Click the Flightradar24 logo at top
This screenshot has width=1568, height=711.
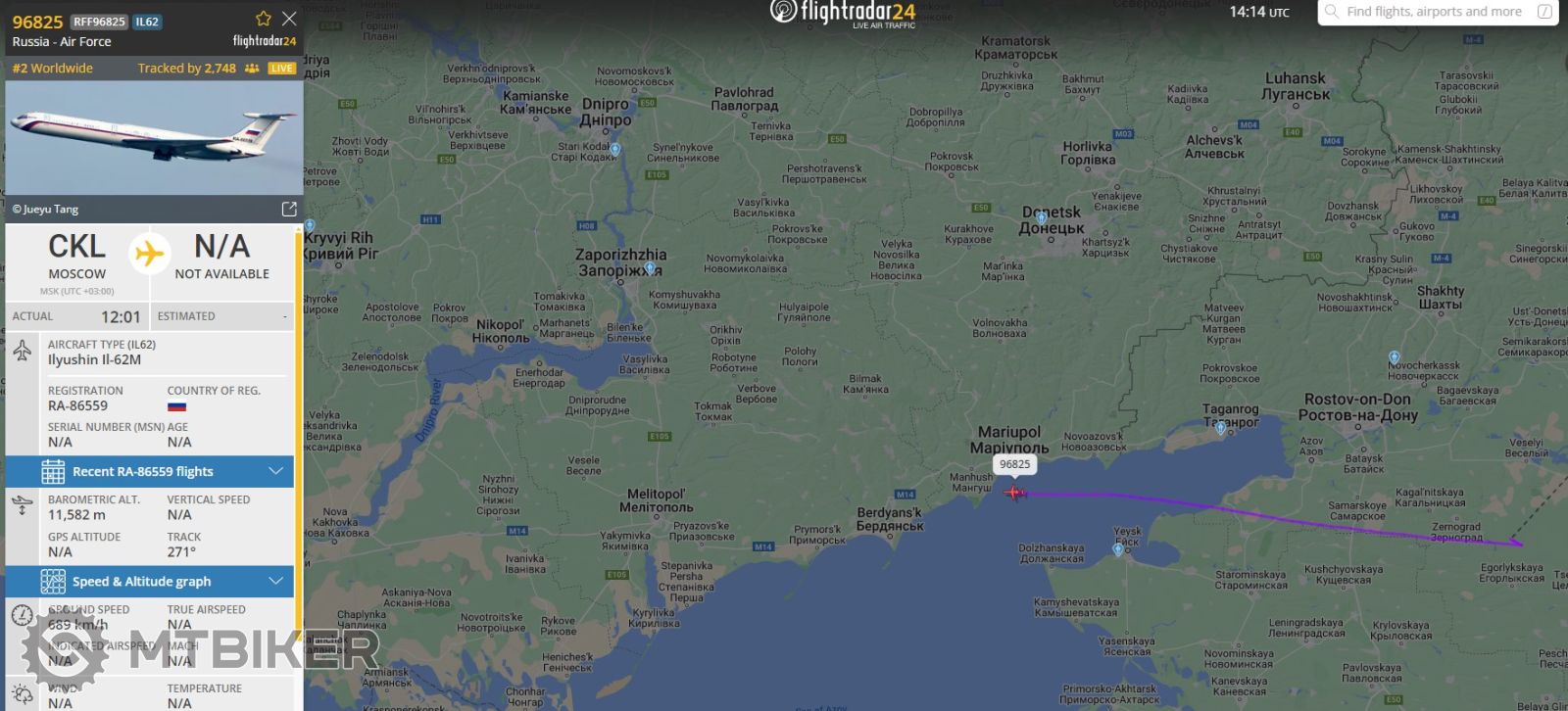pos(843,13)
